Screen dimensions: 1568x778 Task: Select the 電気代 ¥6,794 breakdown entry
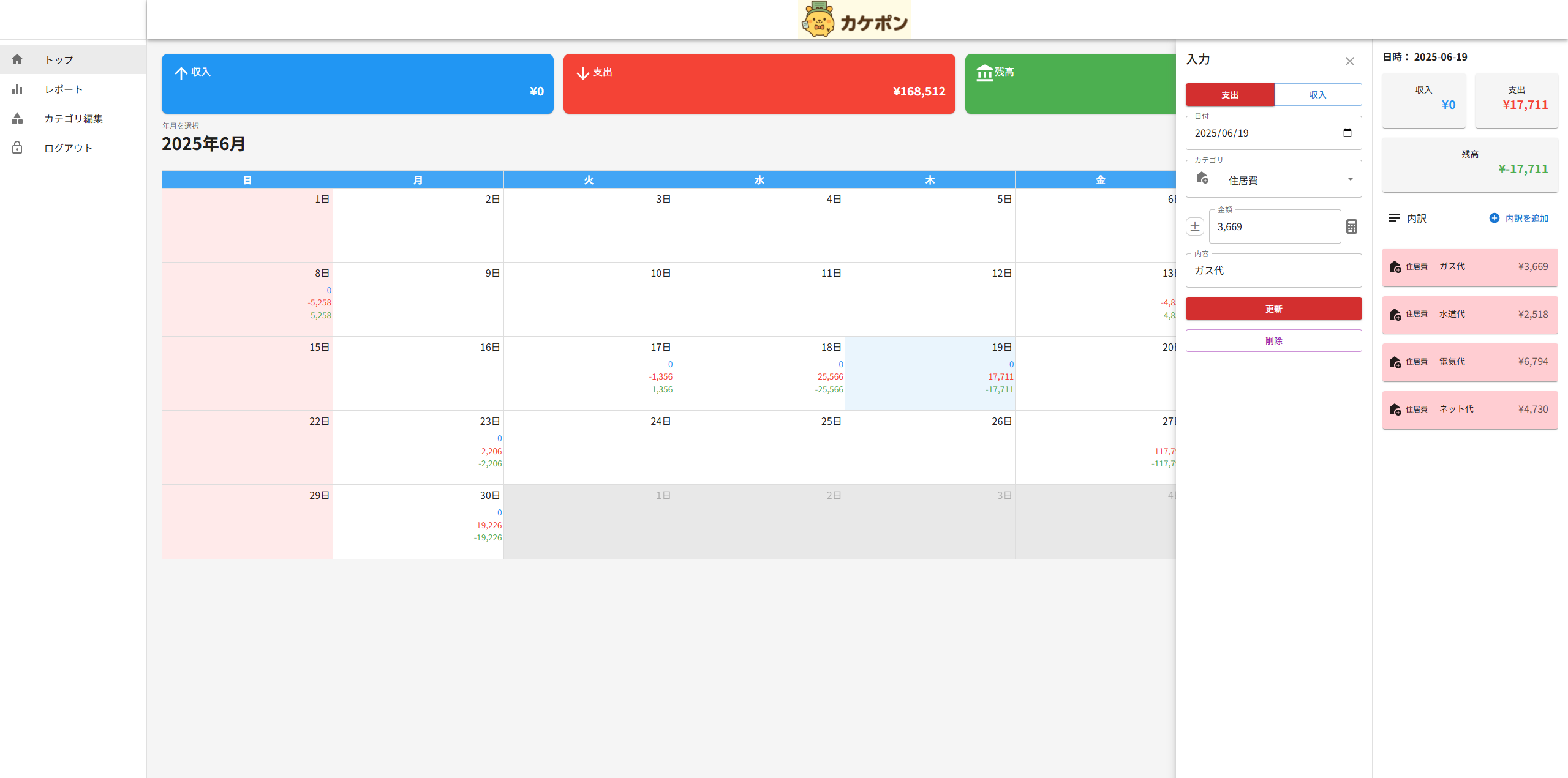point(1469,362)
